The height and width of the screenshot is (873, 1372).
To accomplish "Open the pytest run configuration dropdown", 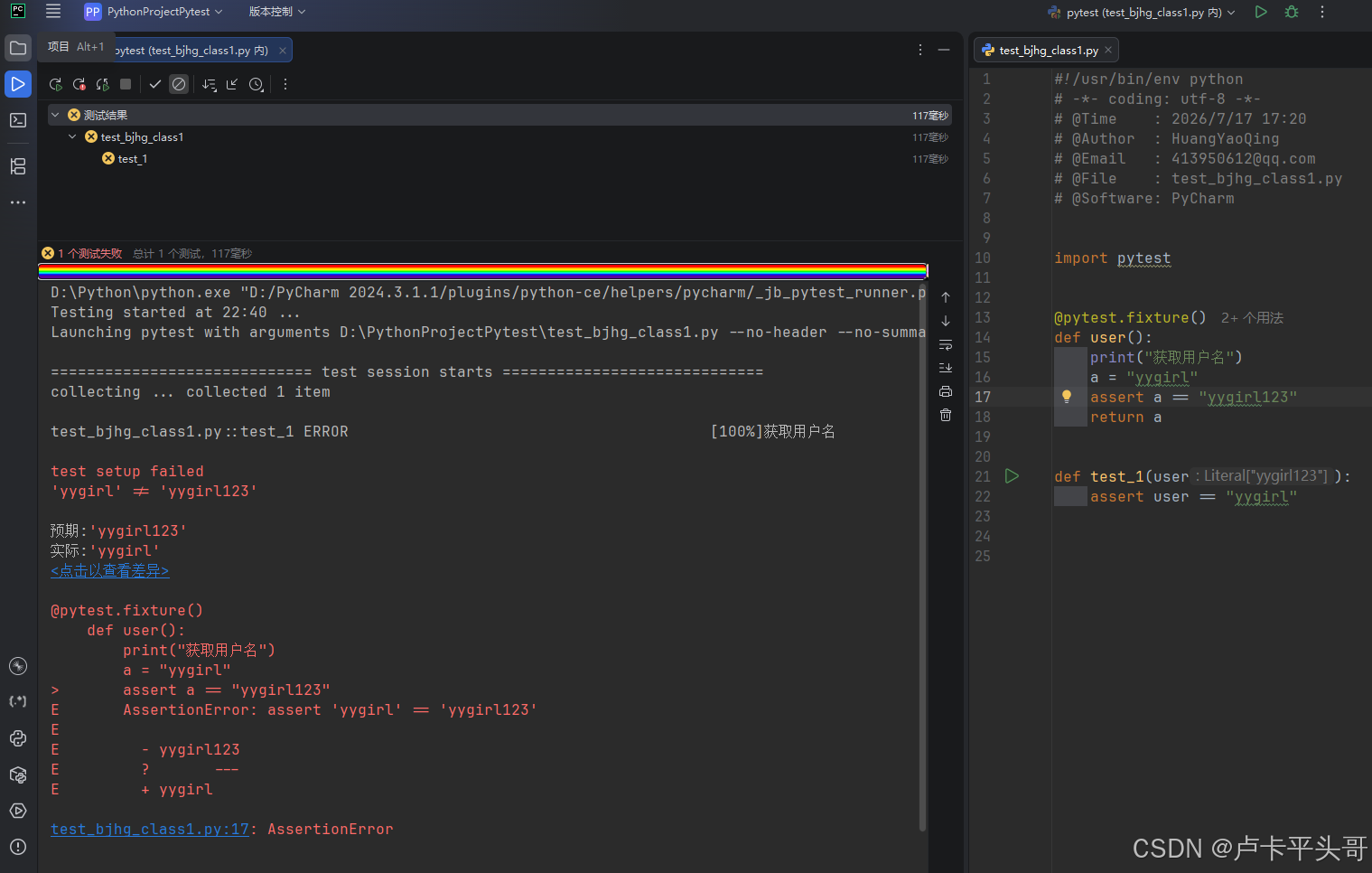I will point(1142,13).
